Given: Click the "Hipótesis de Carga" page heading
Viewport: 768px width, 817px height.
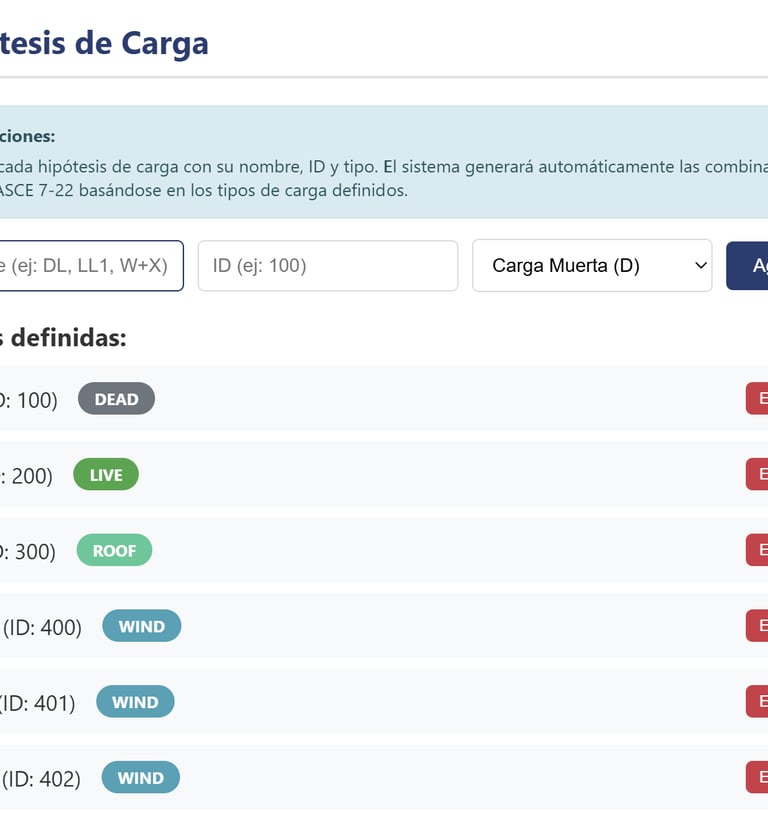Looking at the screenshot, I should 104,43.
